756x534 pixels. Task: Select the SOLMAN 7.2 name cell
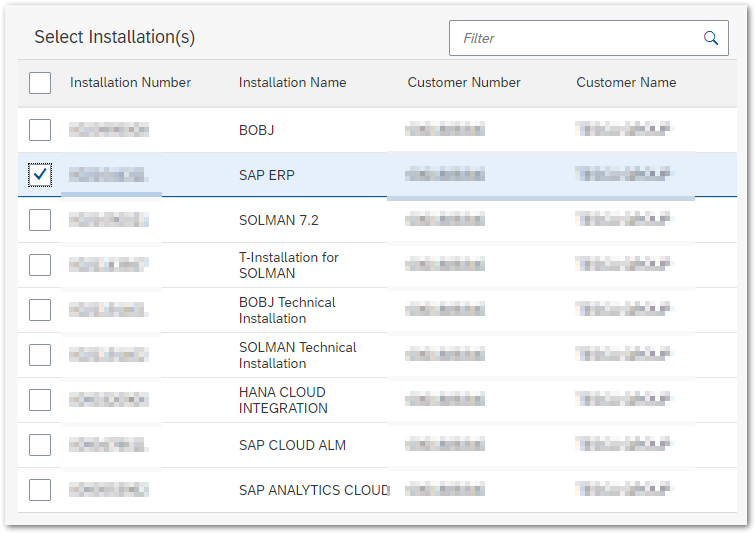tap(279, 220)
